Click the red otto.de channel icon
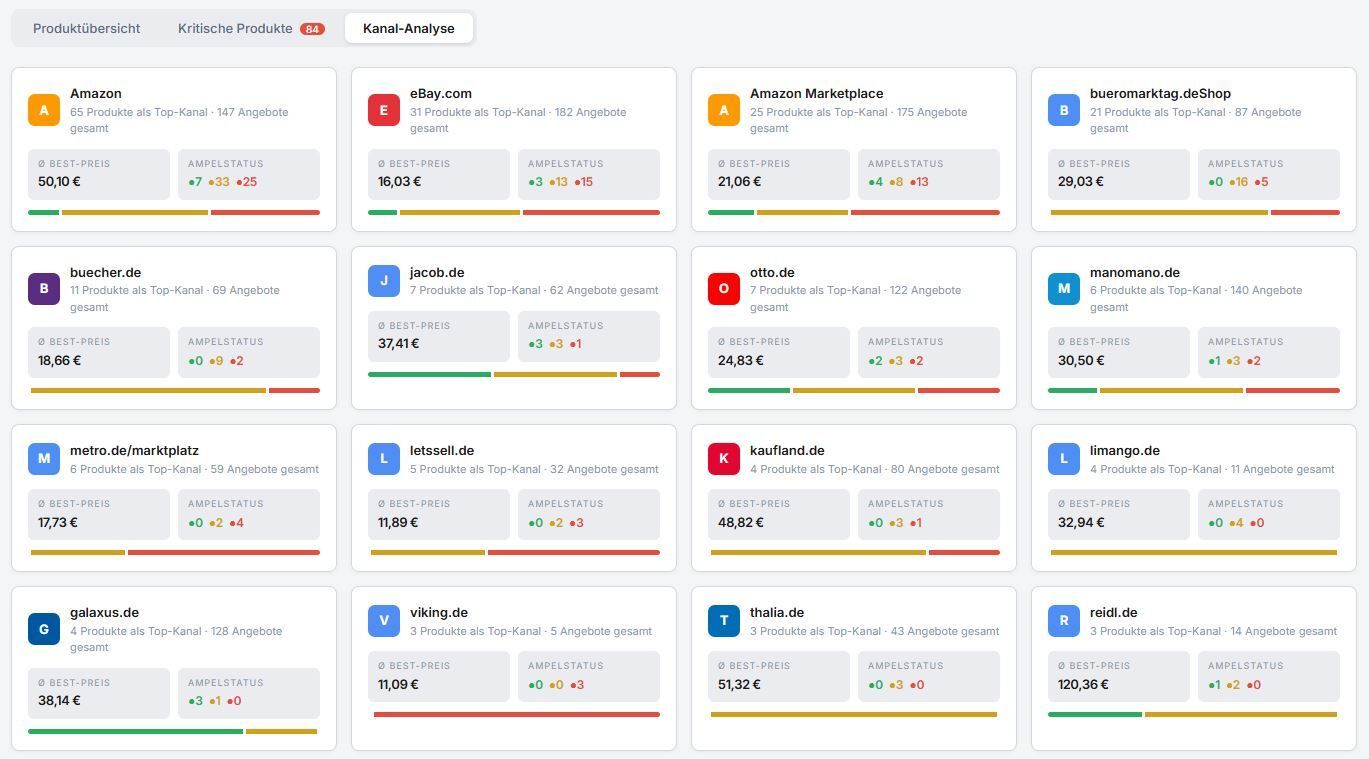Viewport: 1369px width, 759px height. (x=724, y=289)
